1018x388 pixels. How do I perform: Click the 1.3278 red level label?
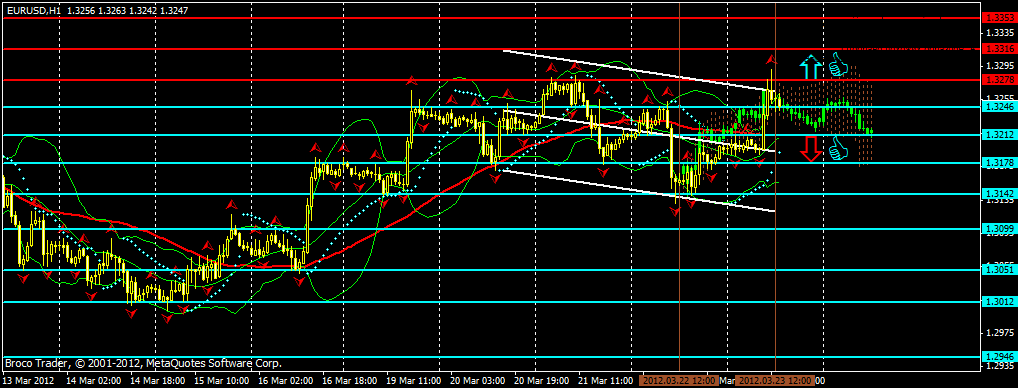tap(999, 80)
